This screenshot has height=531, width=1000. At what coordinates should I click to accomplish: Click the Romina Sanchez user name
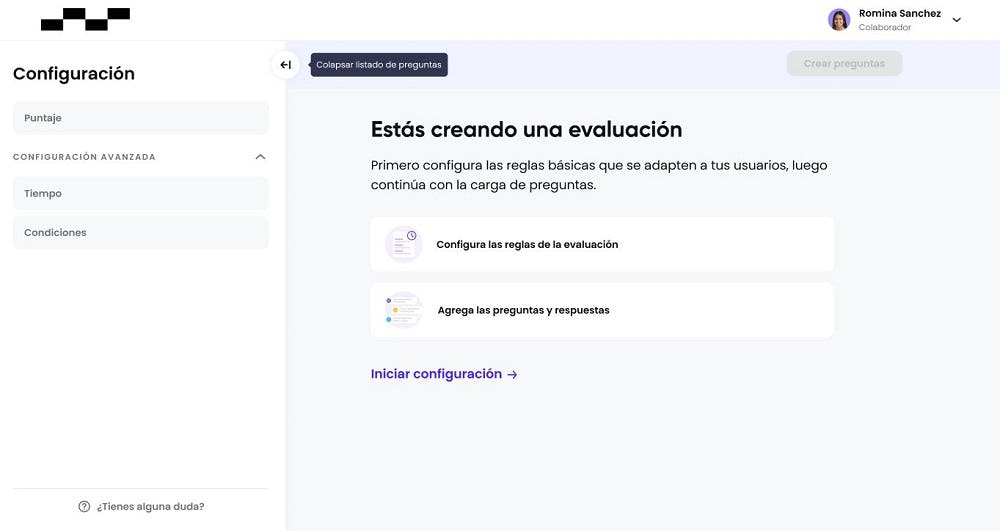tap(899, 13)
